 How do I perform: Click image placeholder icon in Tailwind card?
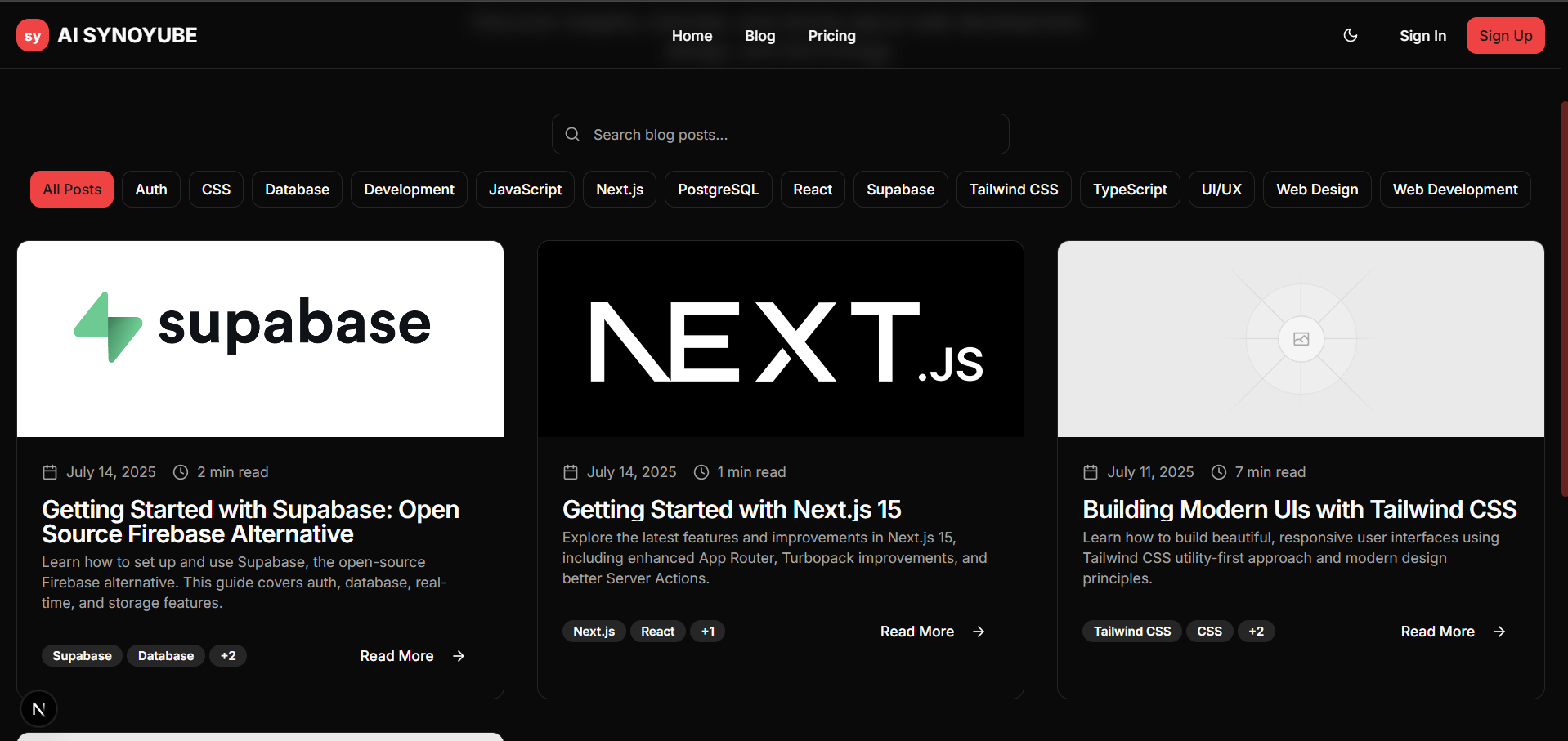[x=1301, y=339]
